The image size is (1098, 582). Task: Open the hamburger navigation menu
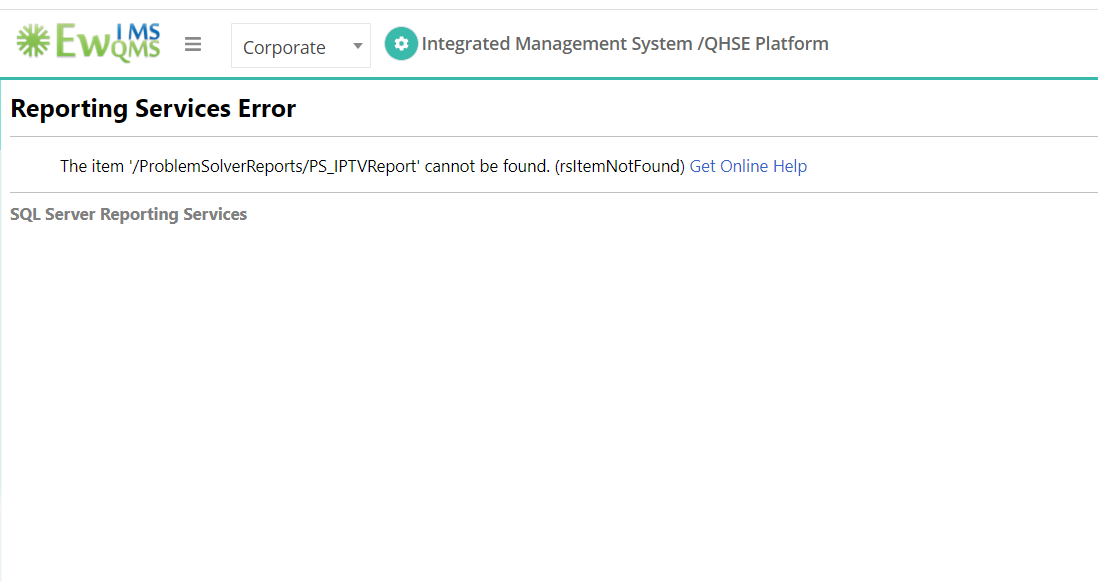point(193,45)
